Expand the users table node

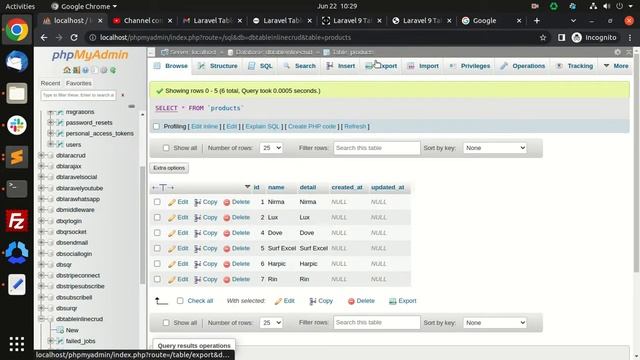click(50, 144)
